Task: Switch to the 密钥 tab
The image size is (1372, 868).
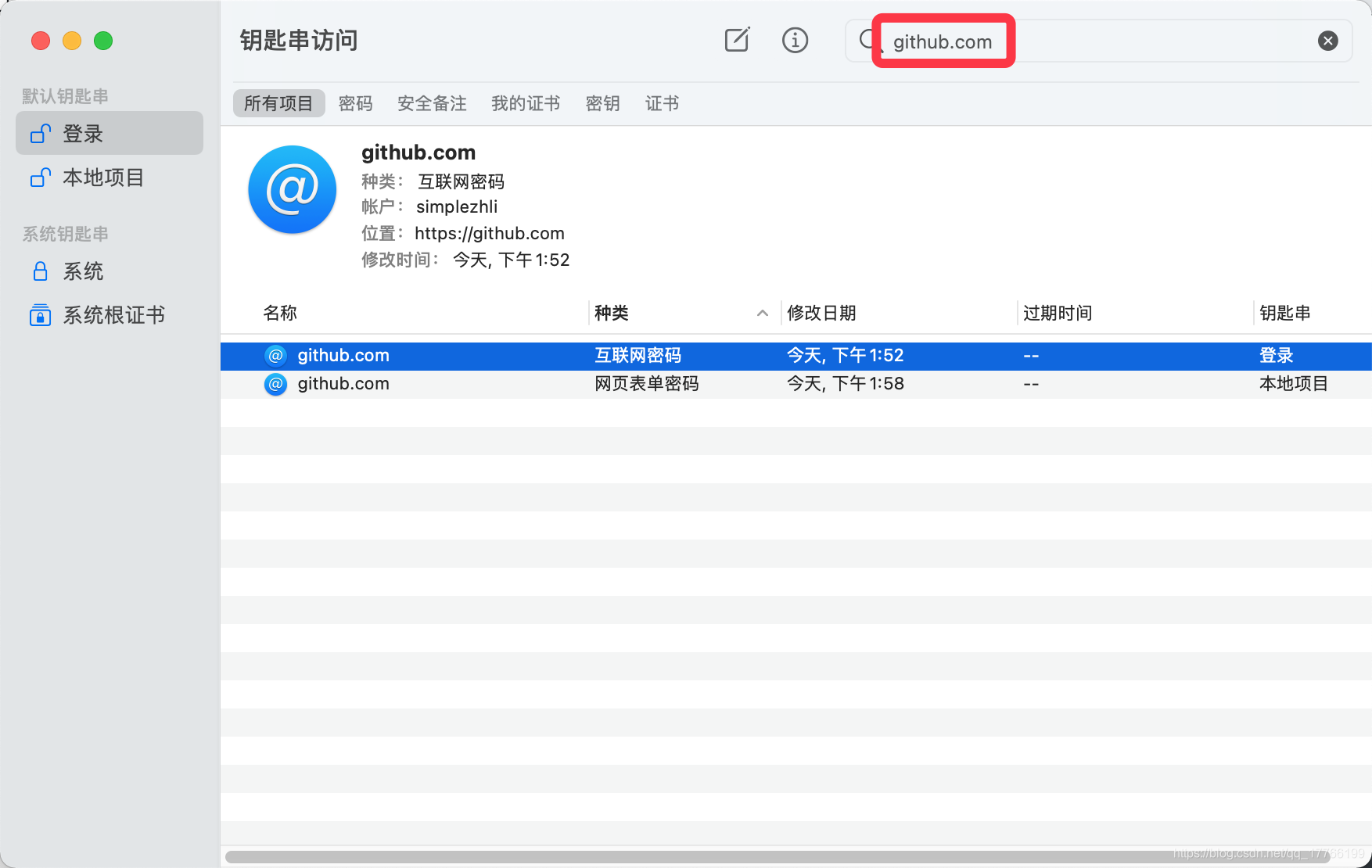Action: click(602, 103)
